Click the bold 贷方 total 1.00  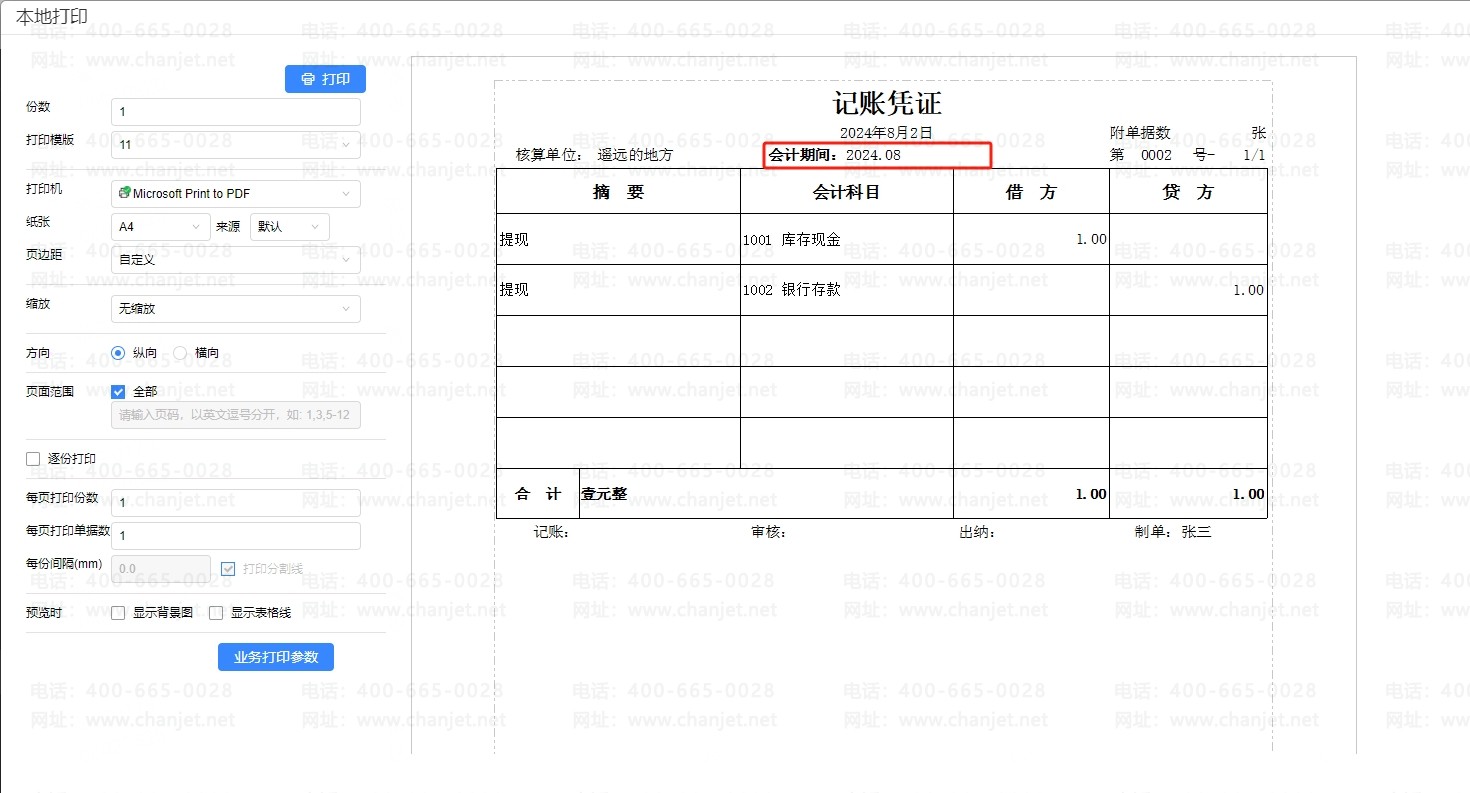pos(1248,494)
